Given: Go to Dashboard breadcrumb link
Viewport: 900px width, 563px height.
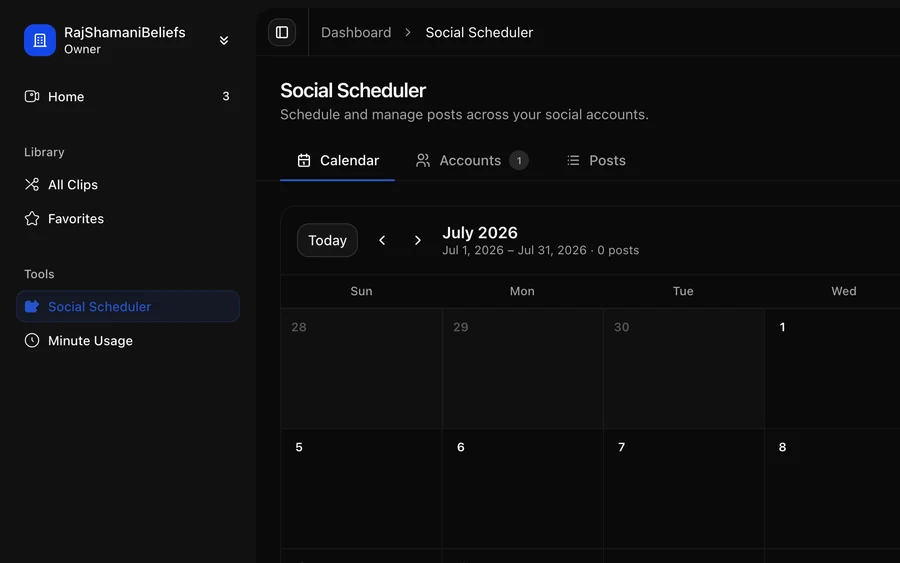Looking at the screenshot, I should click(x=356, y=33).
